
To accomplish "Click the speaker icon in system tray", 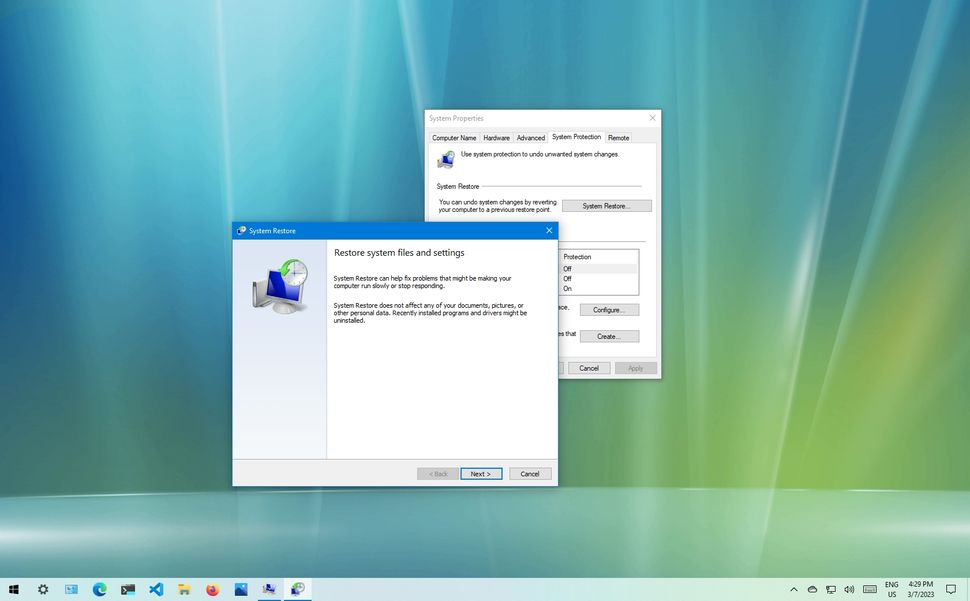I will [x=849, y=589].
